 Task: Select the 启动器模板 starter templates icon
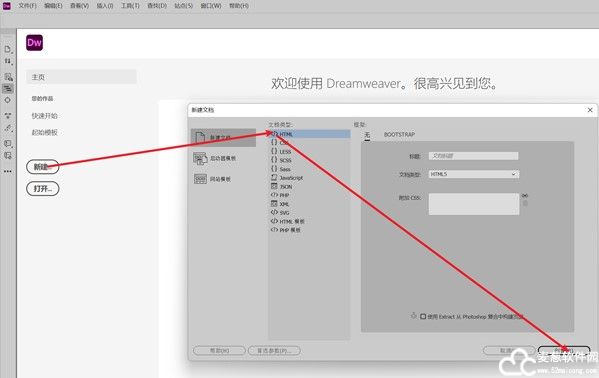[x=200, y=158]
